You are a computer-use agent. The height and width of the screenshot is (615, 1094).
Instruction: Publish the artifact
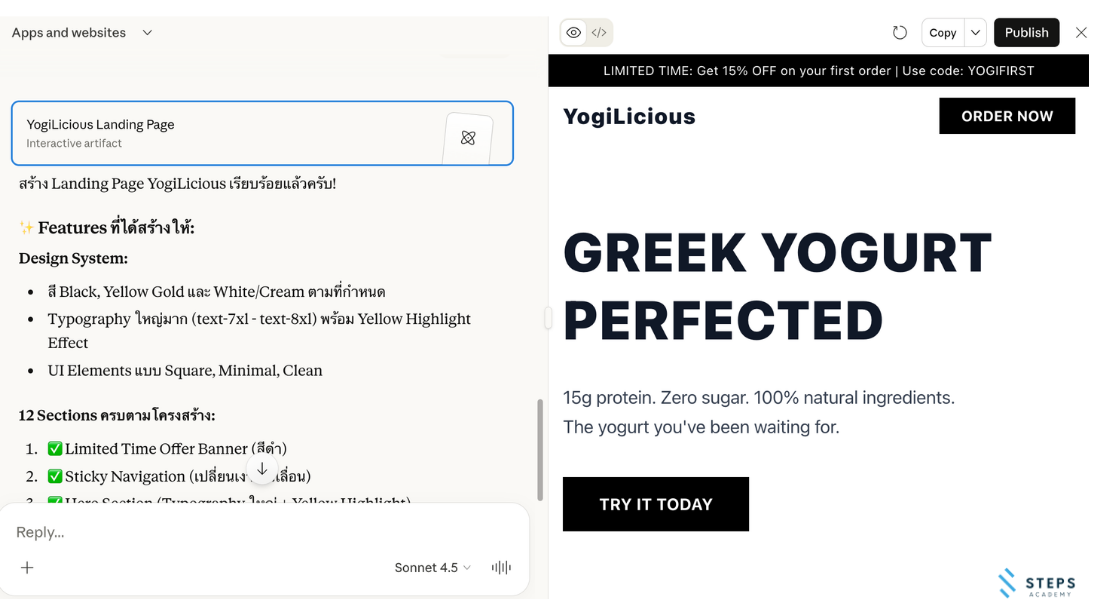tap(1026, 33)
